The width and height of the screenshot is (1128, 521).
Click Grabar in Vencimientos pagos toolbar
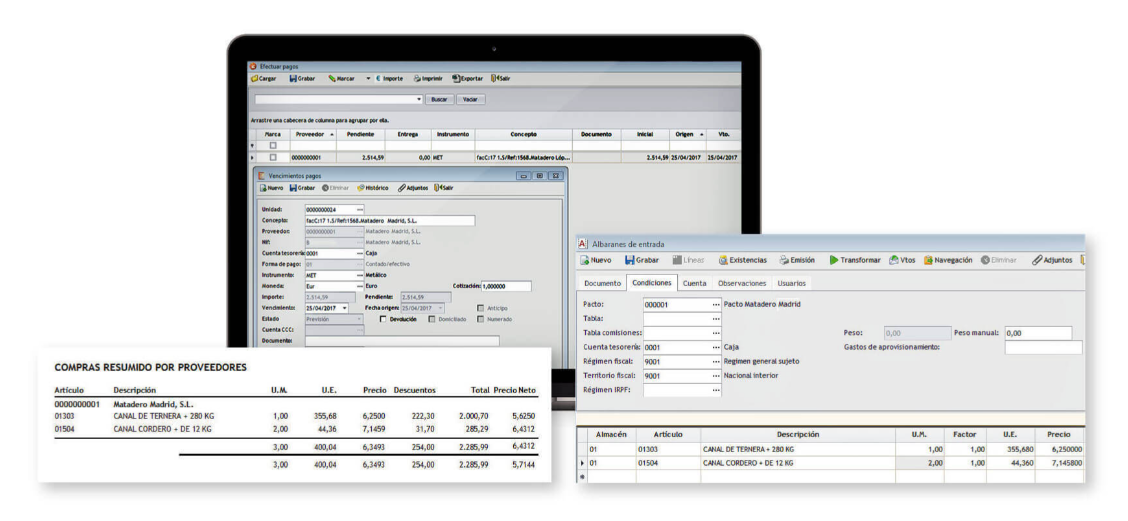pos(302,188)
